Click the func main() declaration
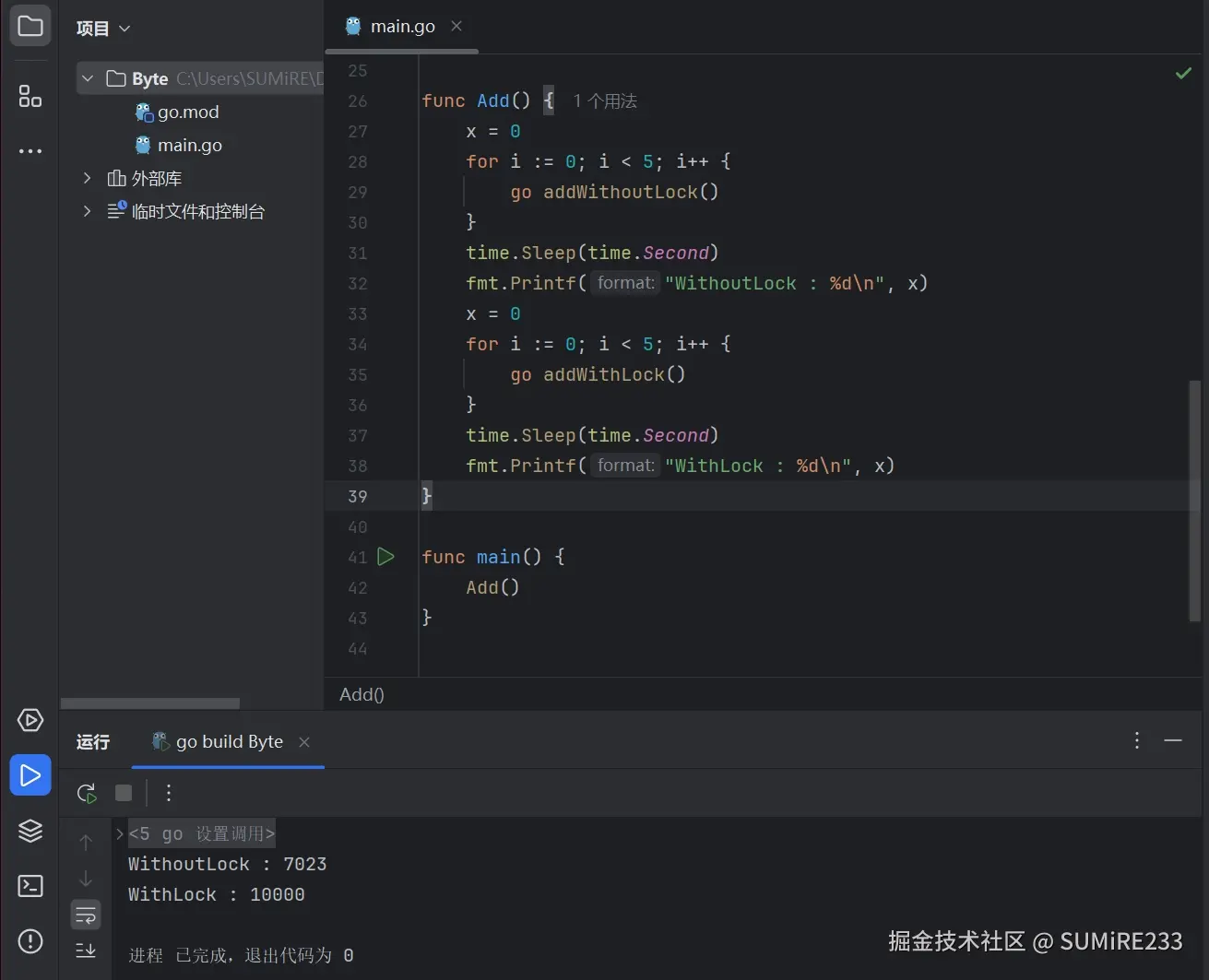Viewport: 1209px width, 980px height. (x=492, y=557)
